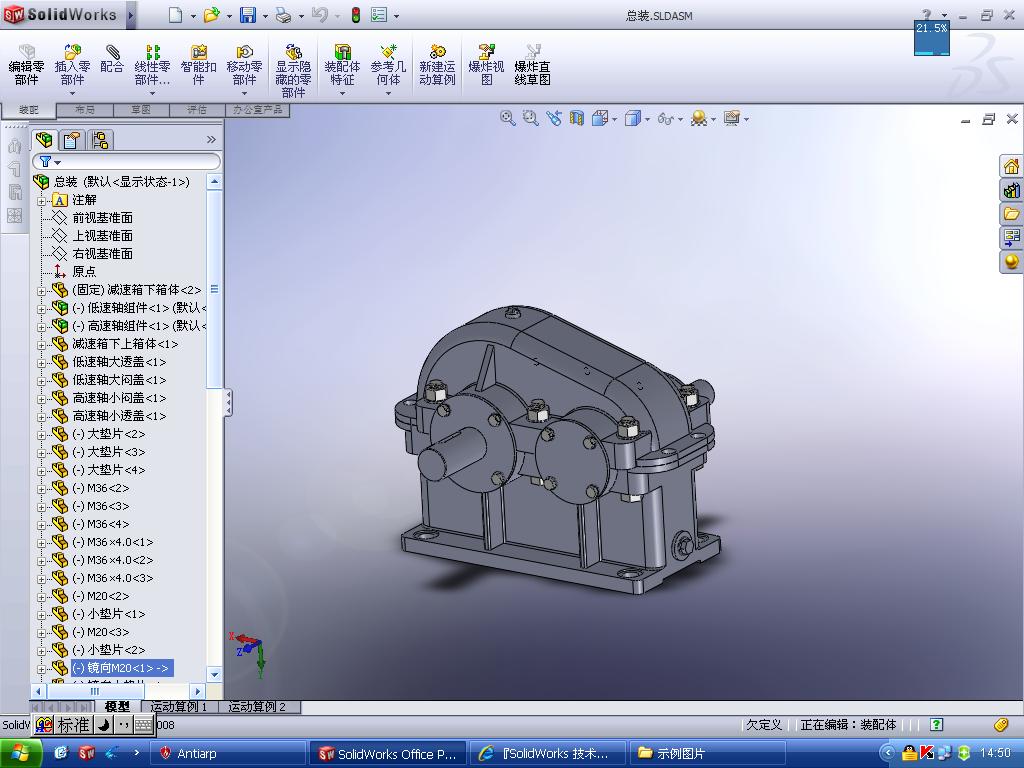Viewport: 1024px width, 768px height.
Task: Expand the 镜向M20<1> tree node
Action: point(42,669)
